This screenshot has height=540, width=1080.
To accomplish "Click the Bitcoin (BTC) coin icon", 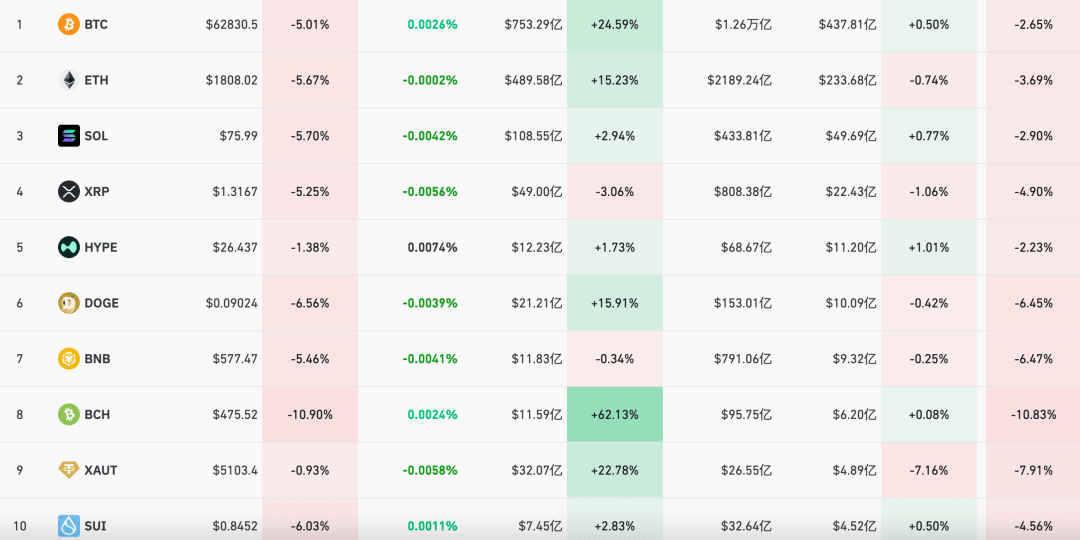I will pos(69,24).
